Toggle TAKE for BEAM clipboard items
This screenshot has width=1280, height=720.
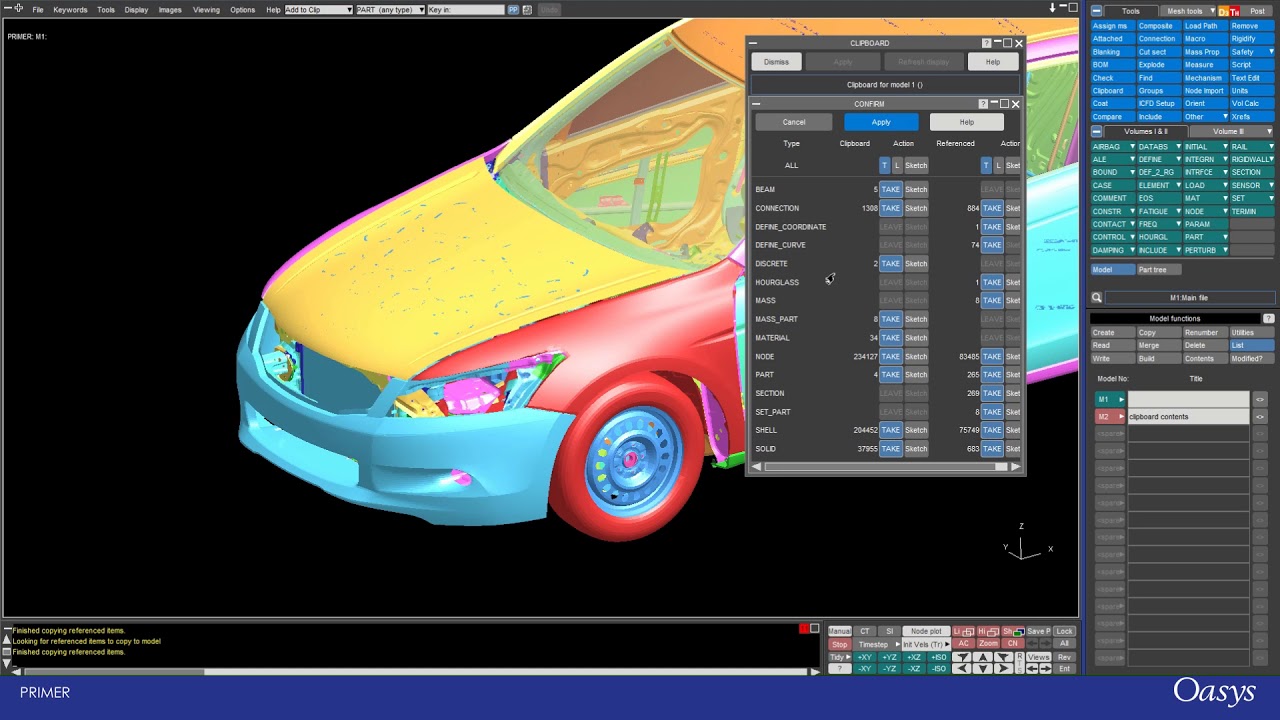coord(890,189)
